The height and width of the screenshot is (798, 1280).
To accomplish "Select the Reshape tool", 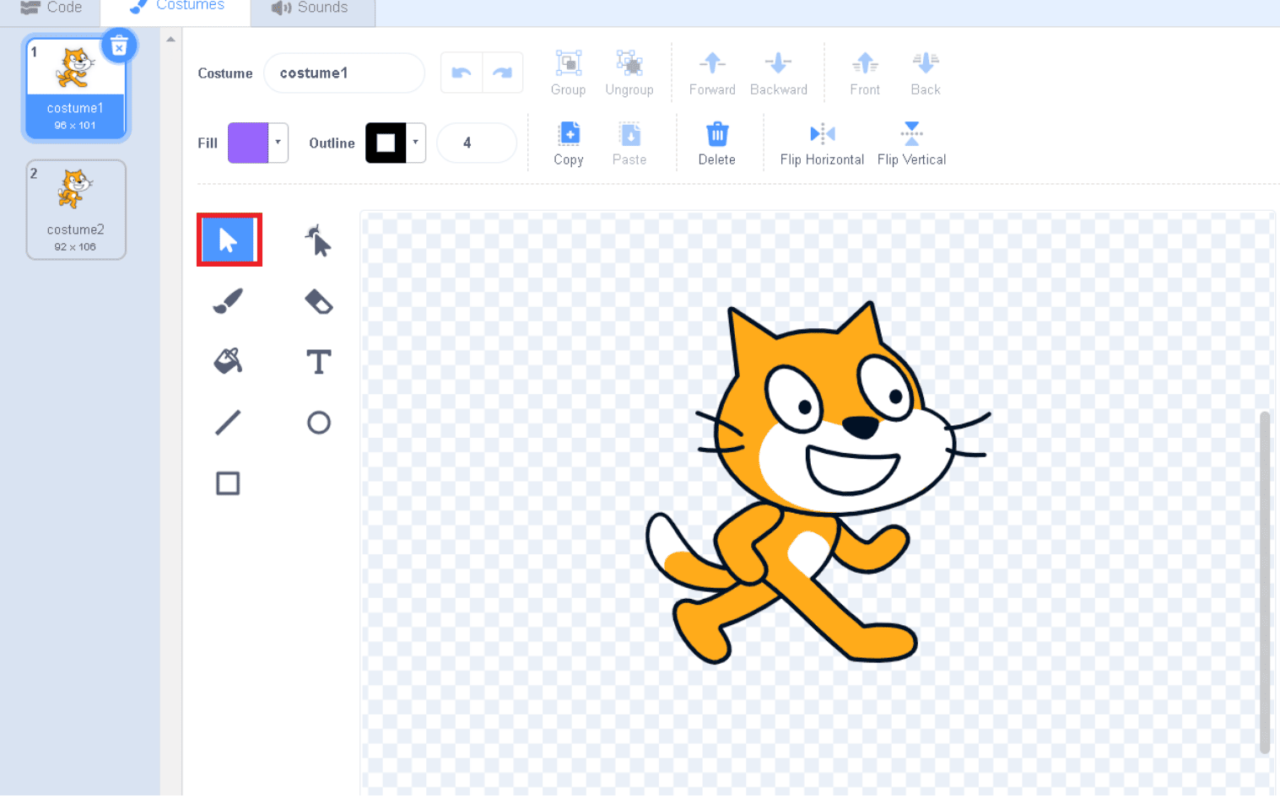I will coord(318,239).
